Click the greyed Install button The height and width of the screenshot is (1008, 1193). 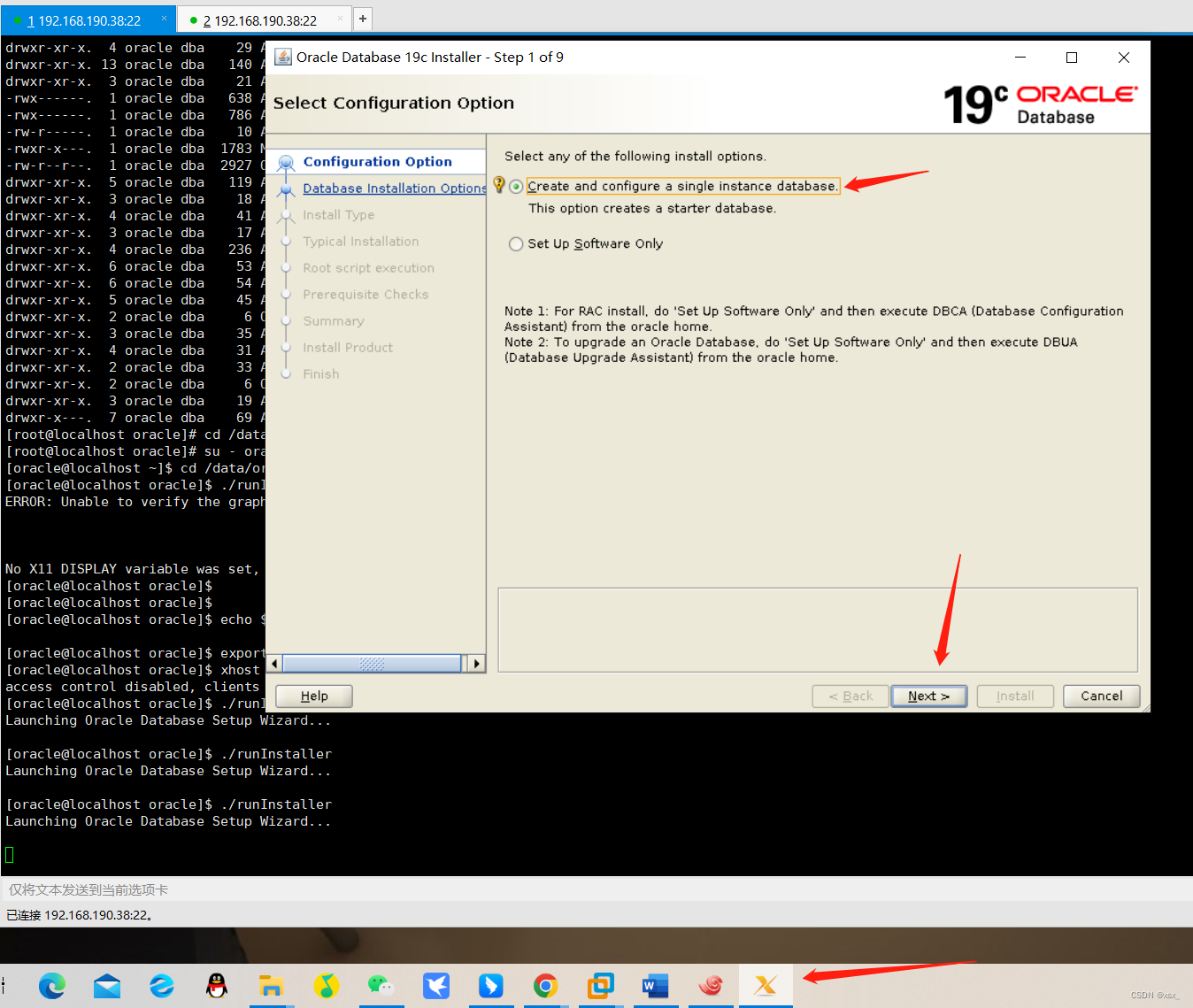[1015, 696]
